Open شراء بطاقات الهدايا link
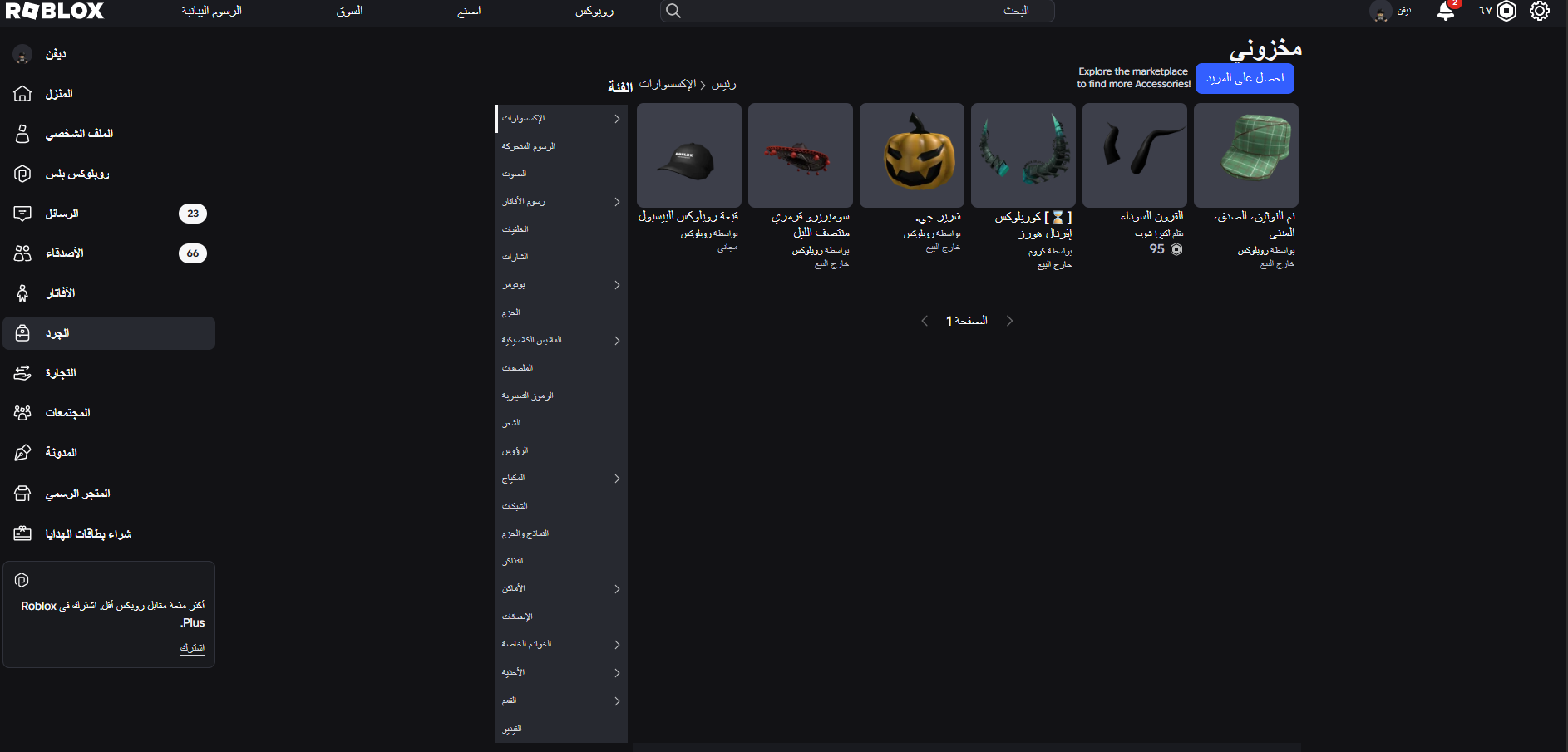The height and width of the screenshot is (752, 1568). pyautogui.click(x=88, y=533)
